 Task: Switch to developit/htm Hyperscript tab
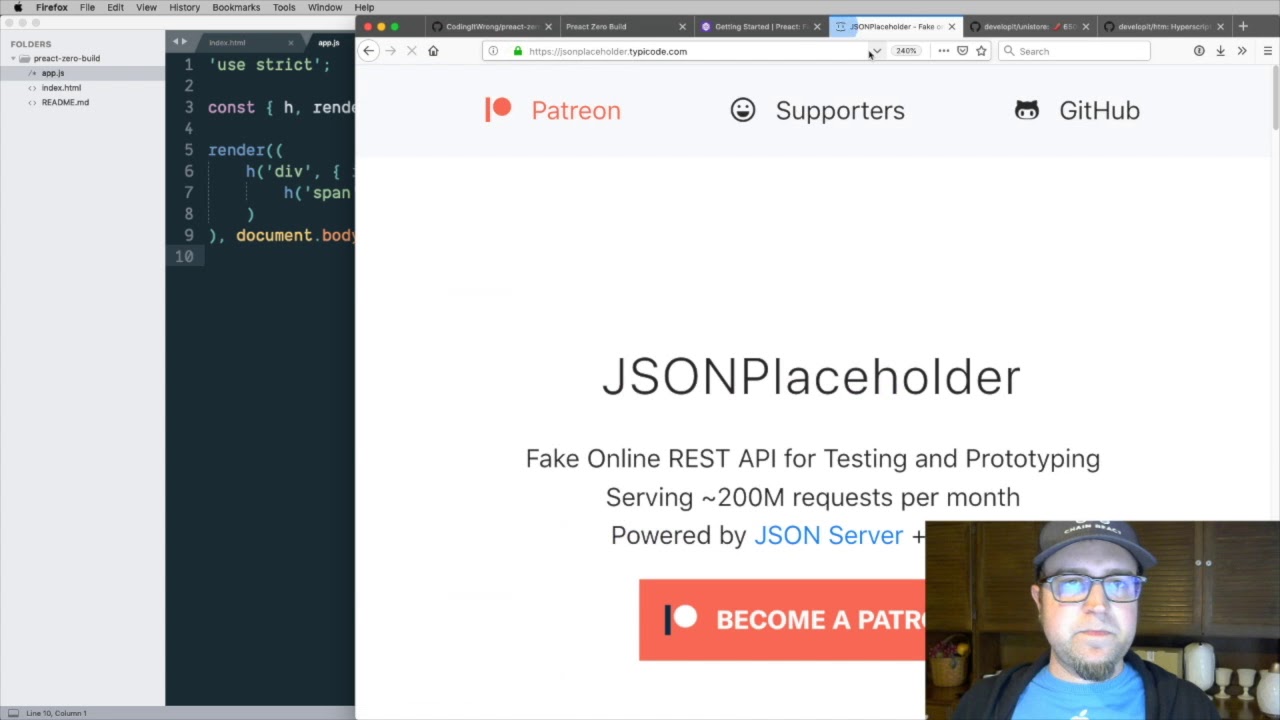pyautogui.click(x=1163, y=27)
